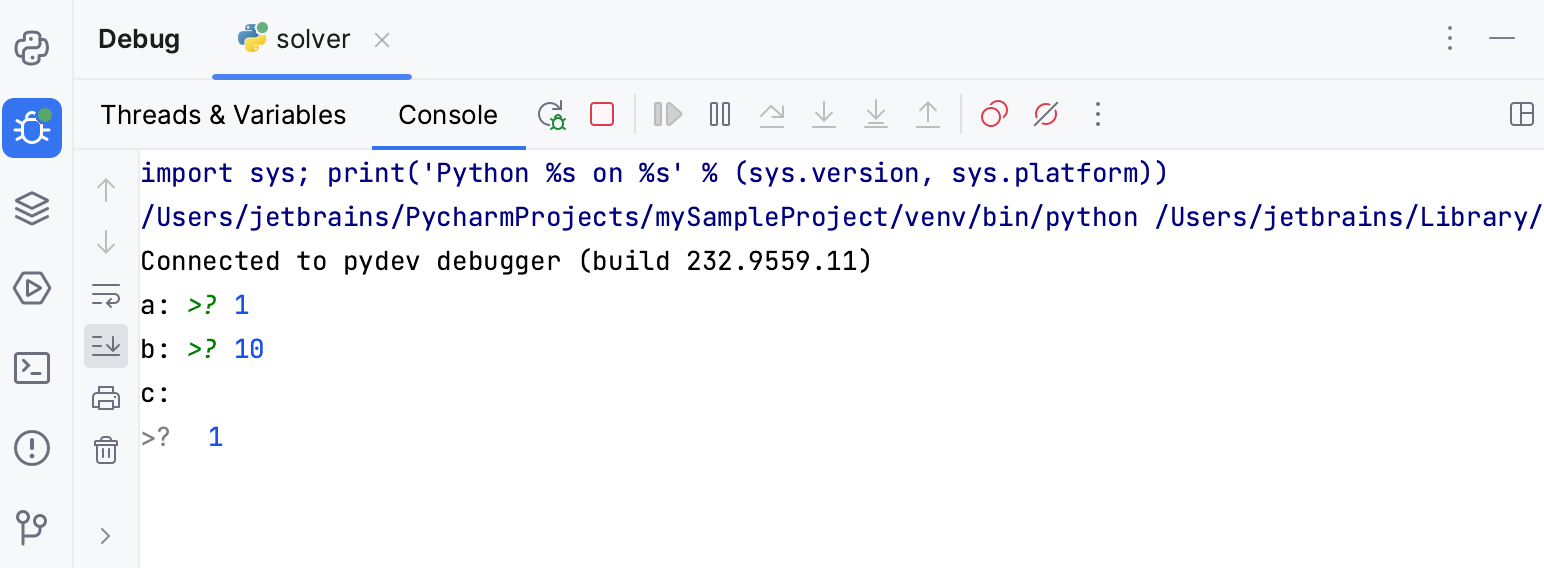The width and height of the screenshot is (1544, 568).
Task: Click the Resume Program button
Action: pos(667,115)
